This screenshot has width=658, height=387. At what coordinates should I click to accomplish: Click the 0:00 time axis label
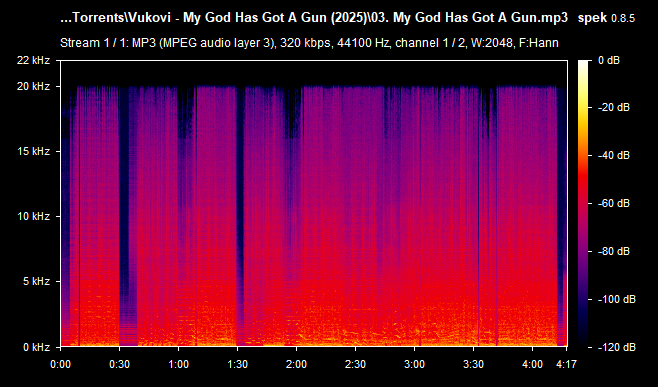tap(60, 364)
